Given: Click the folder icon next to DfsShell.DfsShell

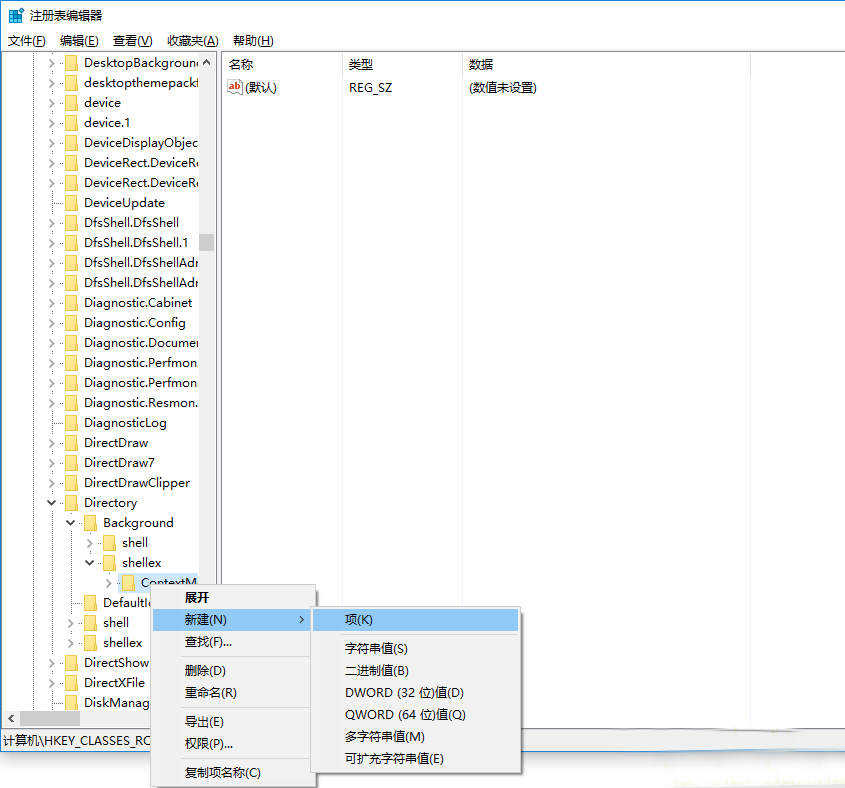Looking at the screenshot, I should click(x=71, y=223).
